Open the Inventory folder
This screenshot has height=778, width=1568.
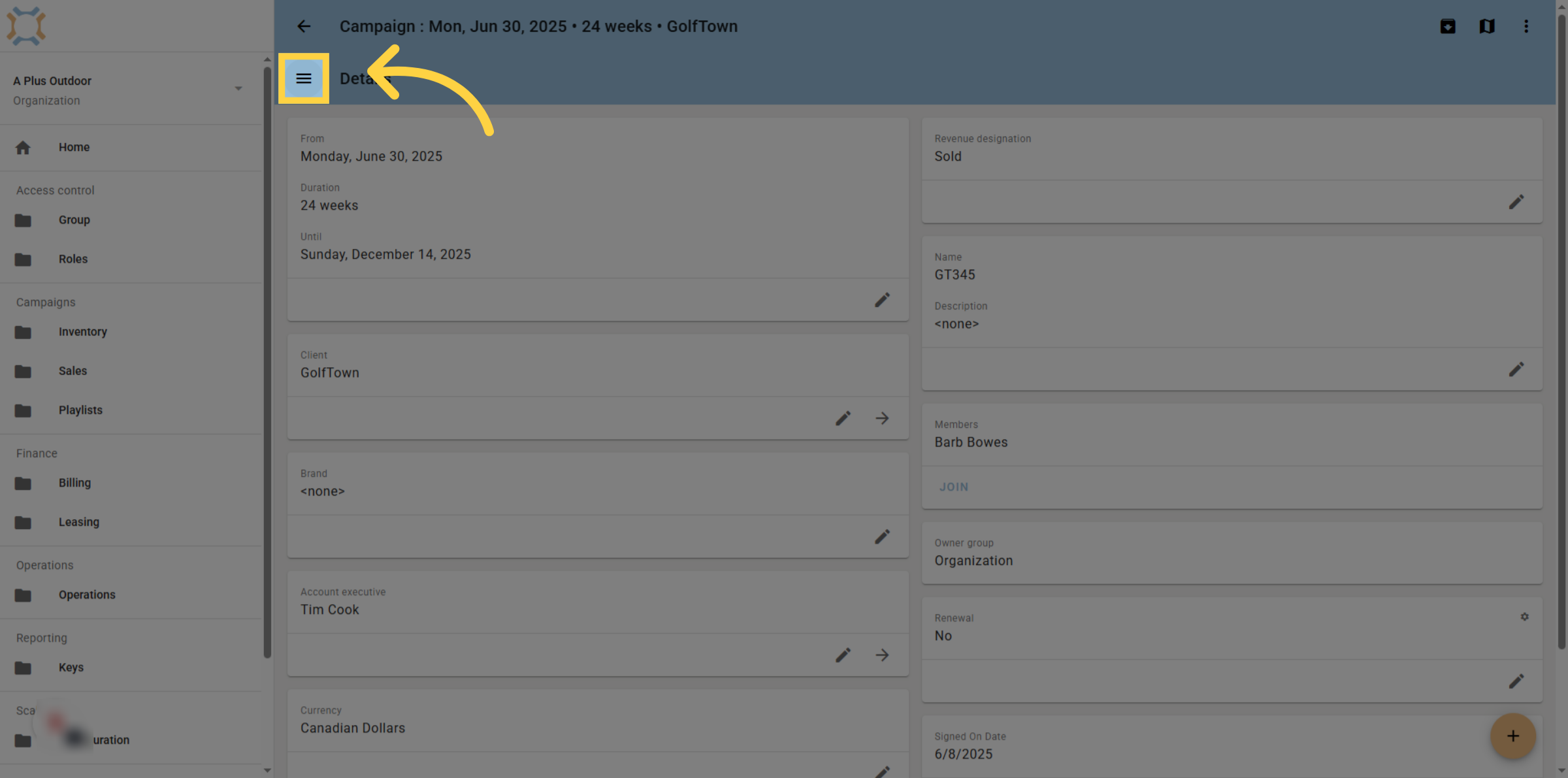tap(131, 332)
